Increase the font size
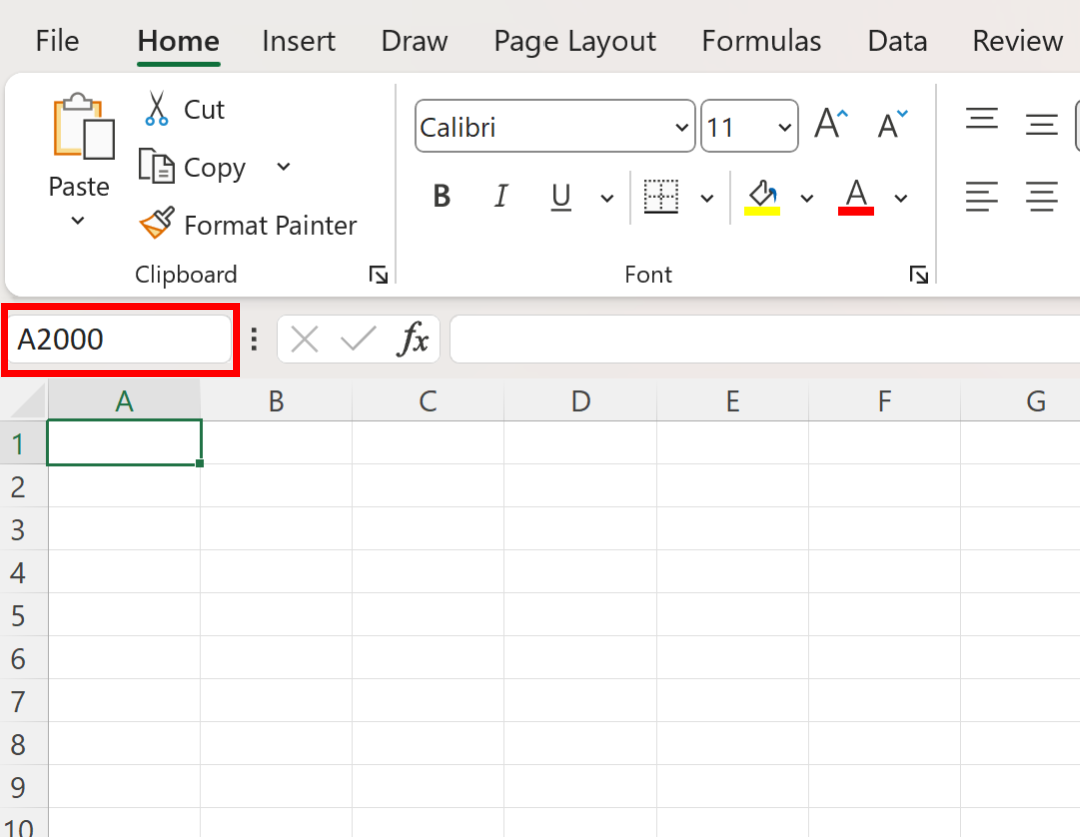 click(830, 123)
